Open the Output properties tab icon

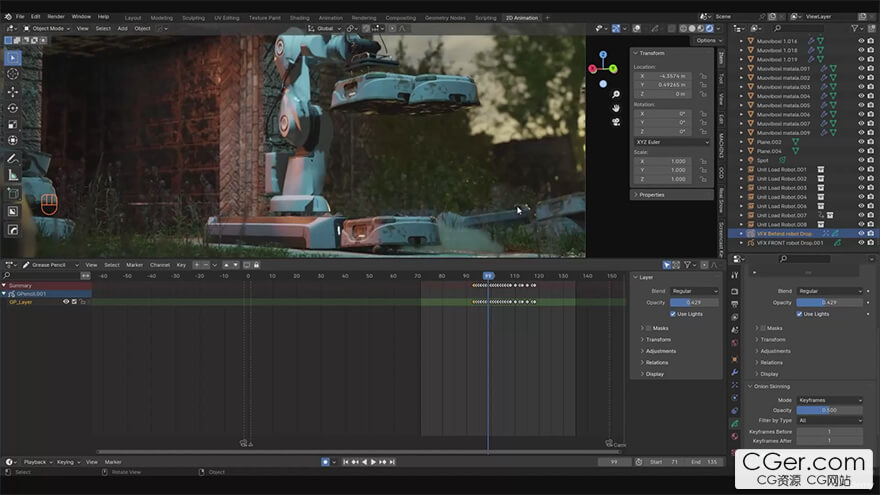pos(735,304)
